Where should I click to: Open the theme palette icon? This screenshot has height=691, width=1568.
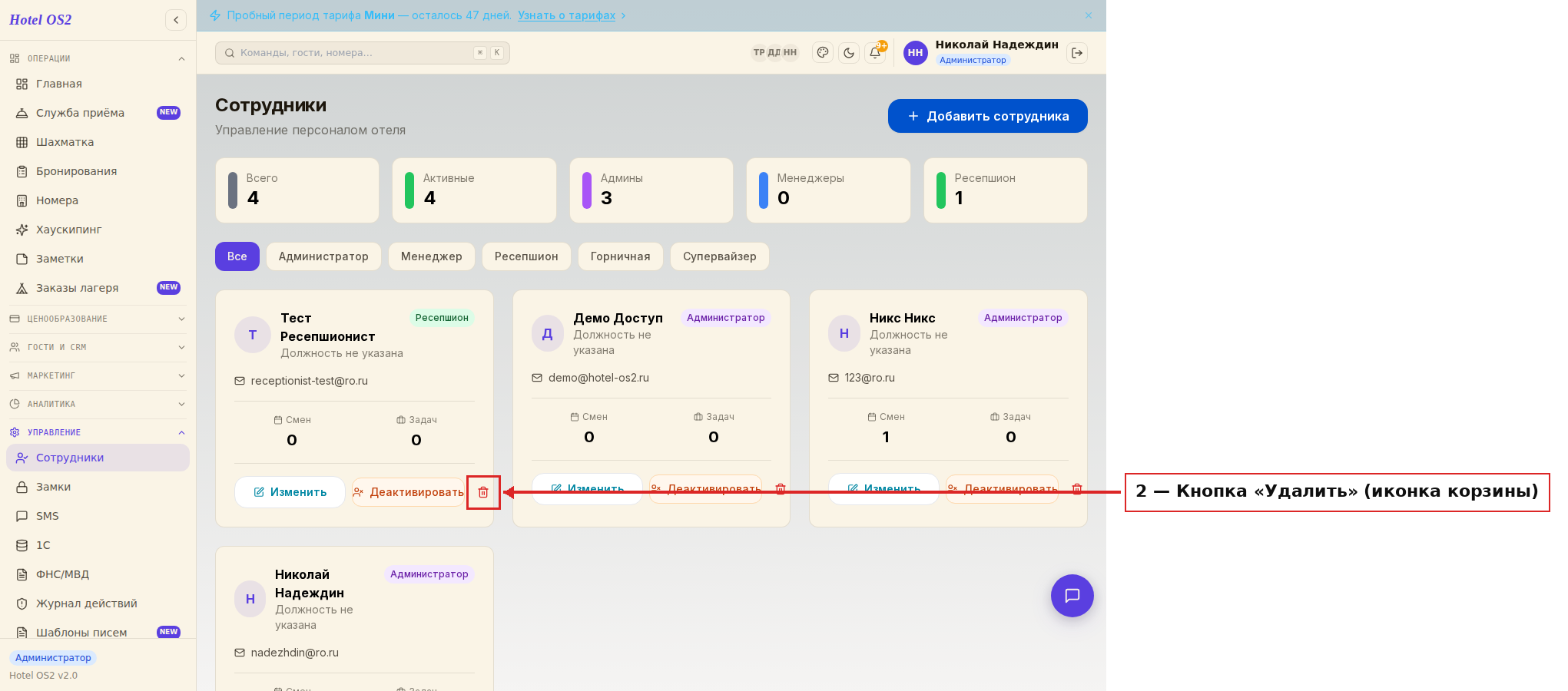pos(823,53)
